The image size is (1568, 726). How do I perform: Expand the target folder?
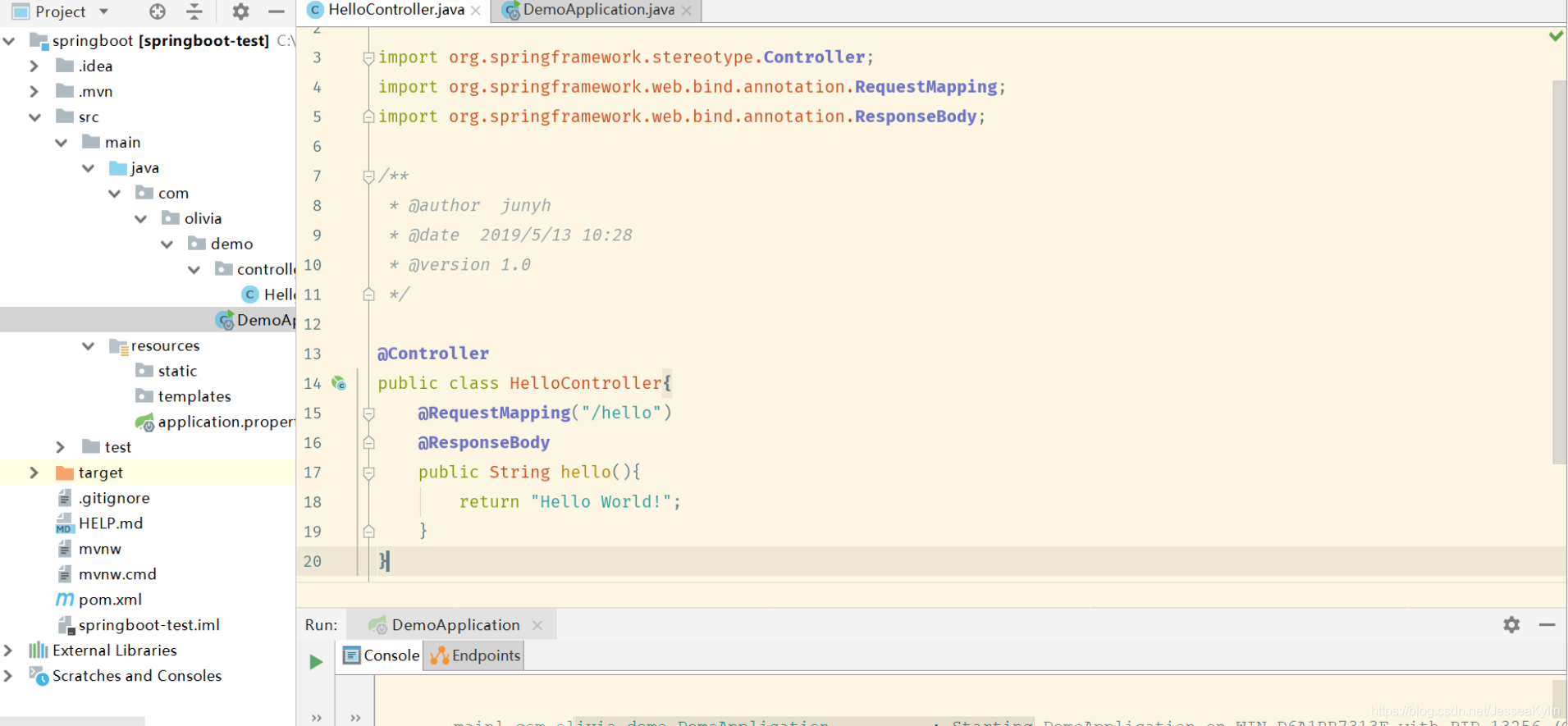point(34,473)
